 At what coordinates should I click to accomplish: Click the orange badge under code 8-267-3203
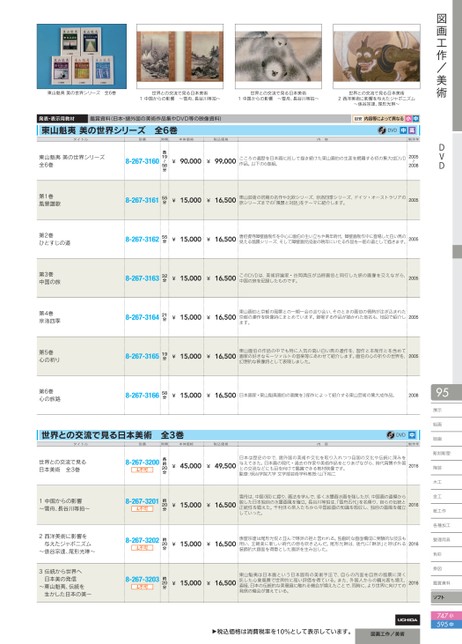(142, 586)
